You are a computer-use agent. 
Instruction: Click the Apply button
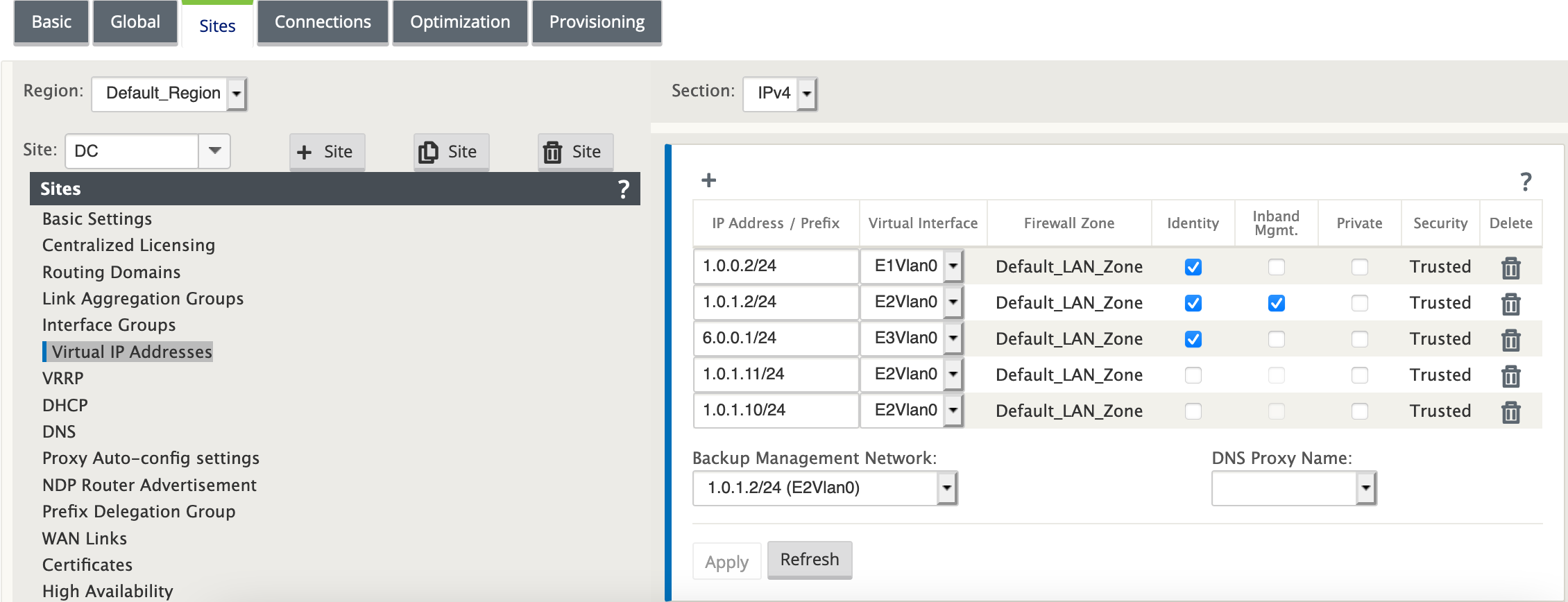[x=726, y=561]
